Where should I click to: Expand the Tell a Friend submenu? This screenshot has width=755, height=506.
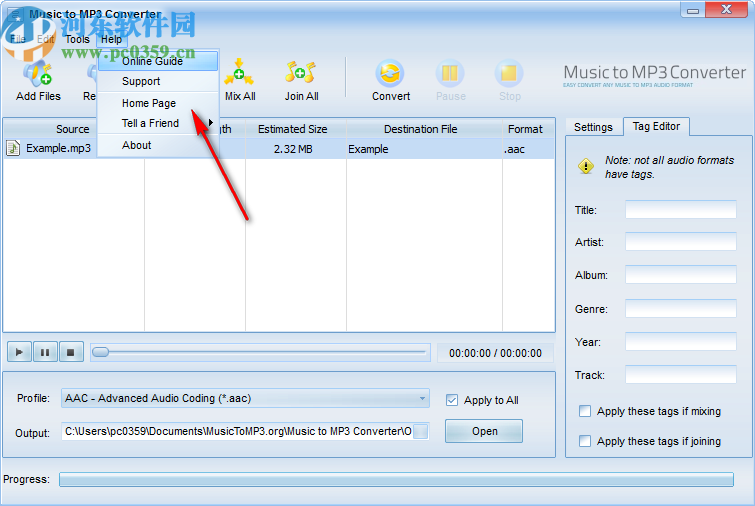[x=158, y=123]
